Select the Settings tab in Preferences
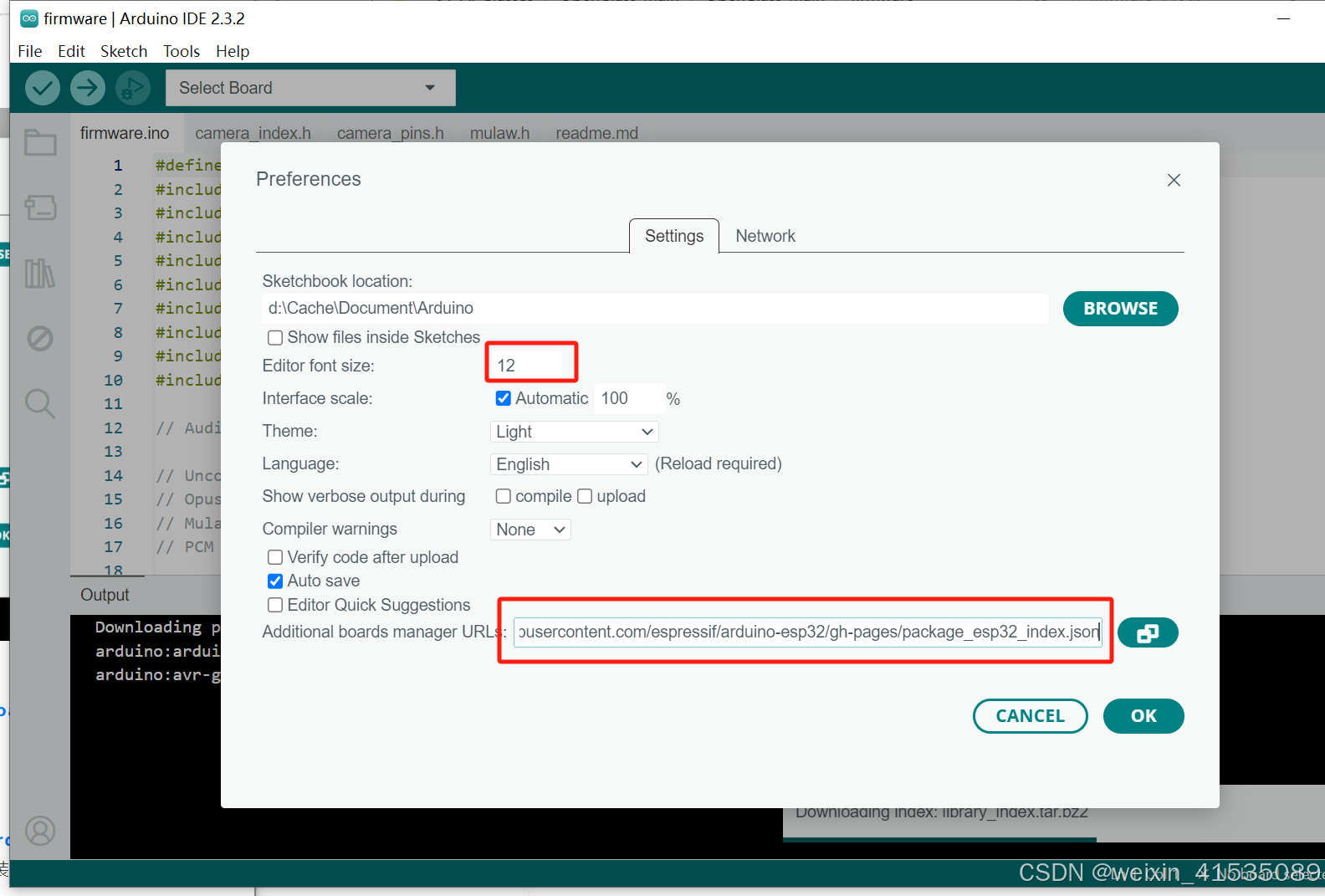1325x896 pixels. pyautogui.click(x=674, y=236)
